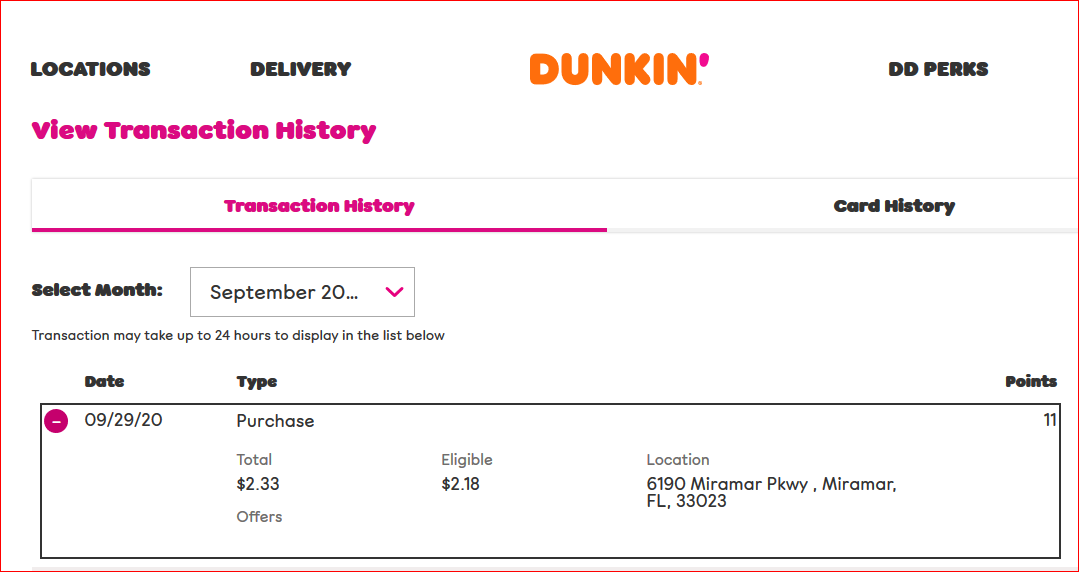
Task: Click the 11 points value
Action: click(1049, 421)
